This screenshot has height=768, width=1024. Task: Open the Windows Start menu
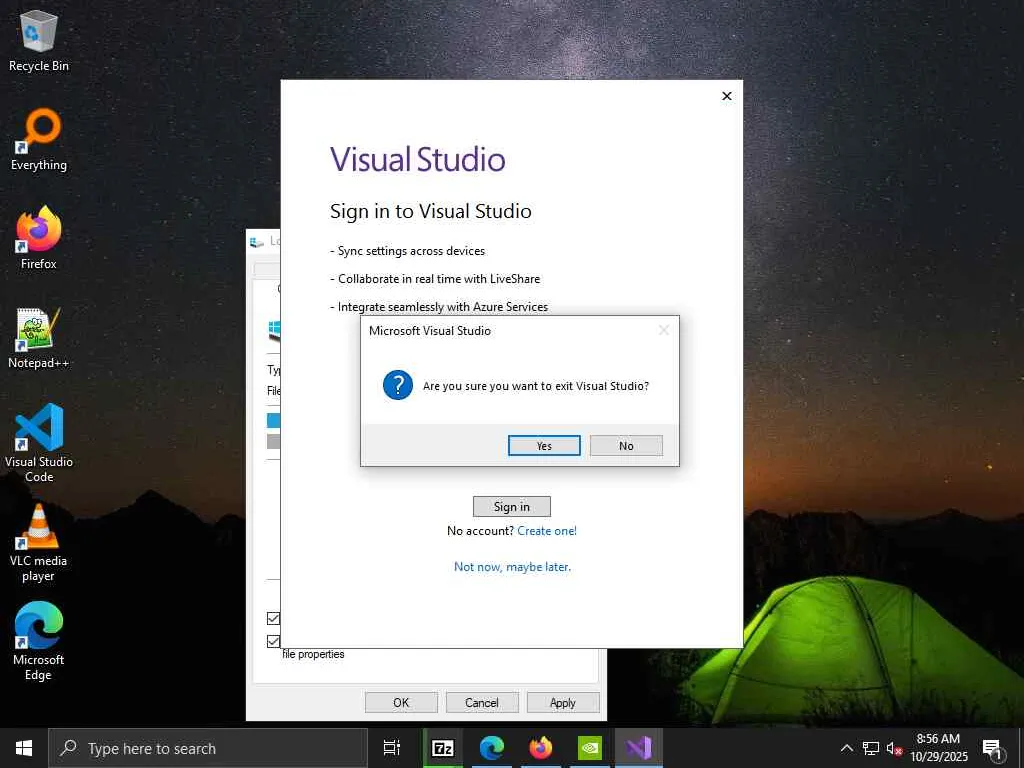[24, 748]
